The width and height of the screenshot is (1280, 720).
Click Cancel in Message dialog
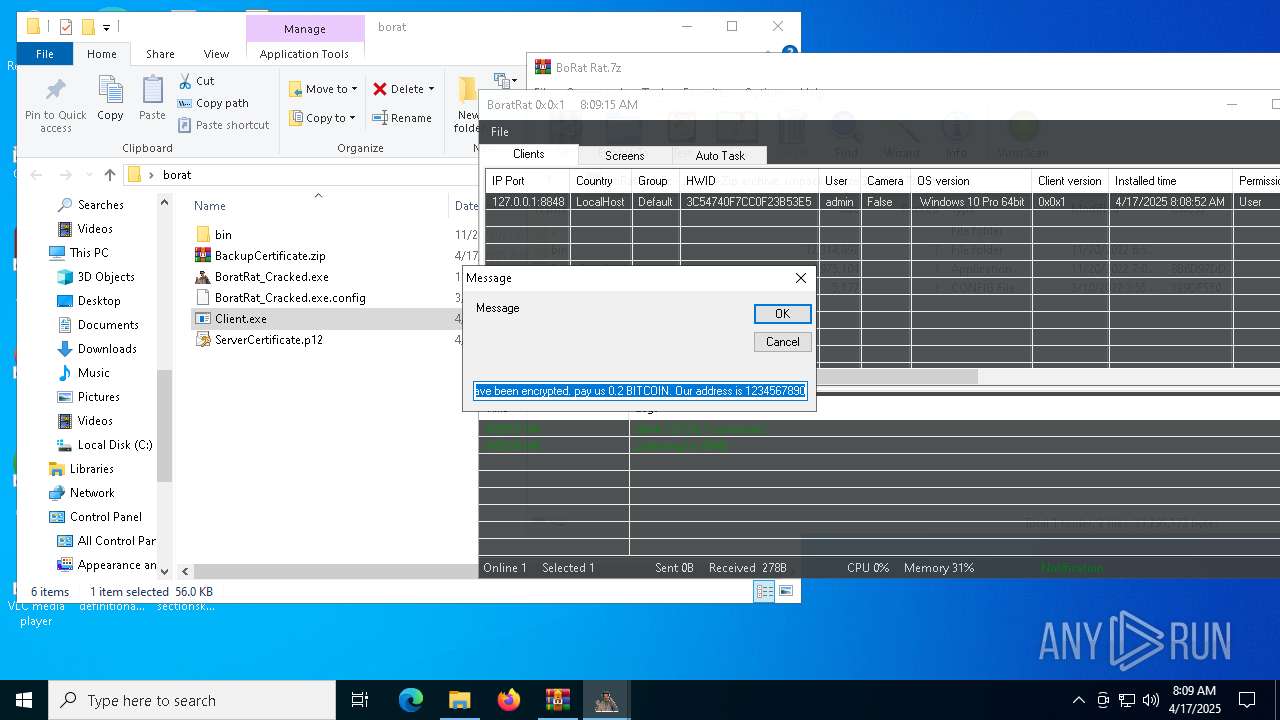(x=782, y=342)
